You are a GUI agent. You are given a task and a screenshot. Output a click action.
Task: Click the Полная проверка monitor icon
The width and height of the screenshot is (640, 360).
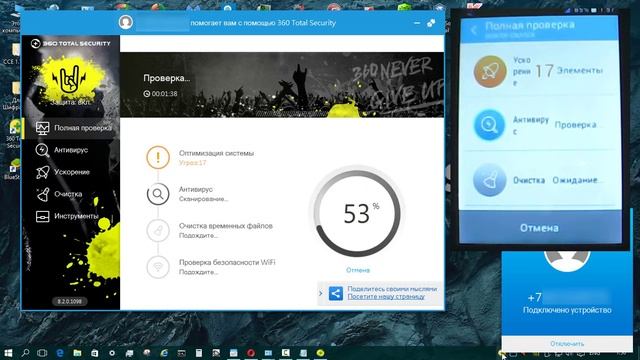point(42,128)
